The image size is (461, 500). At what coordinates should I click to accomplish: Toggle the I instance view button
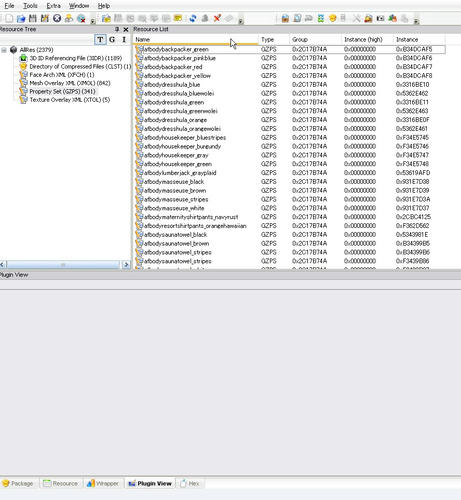pyautogui.click(x=124, y=39)
